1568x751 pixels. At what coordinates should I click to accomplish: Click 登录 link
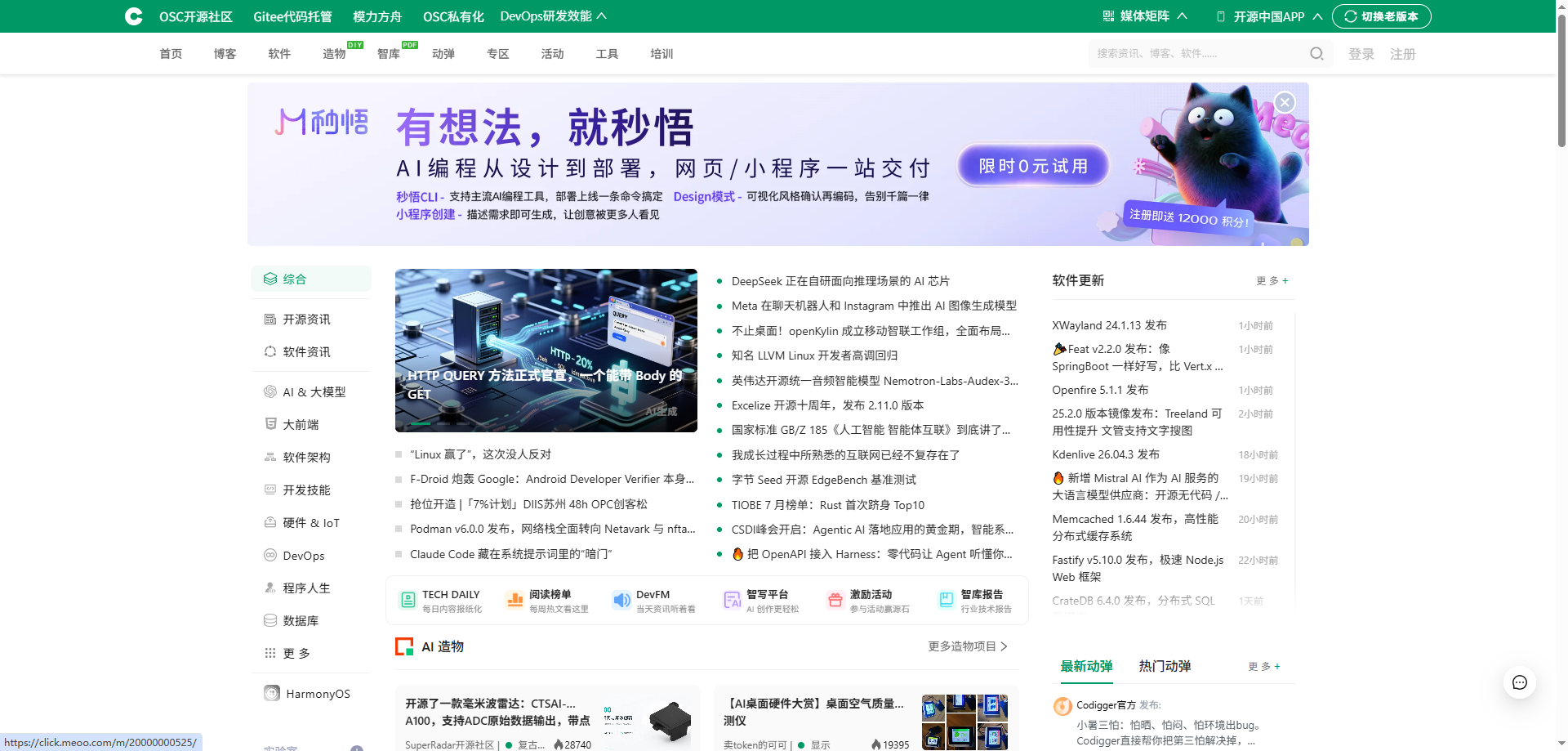[x=1361, y=54]
